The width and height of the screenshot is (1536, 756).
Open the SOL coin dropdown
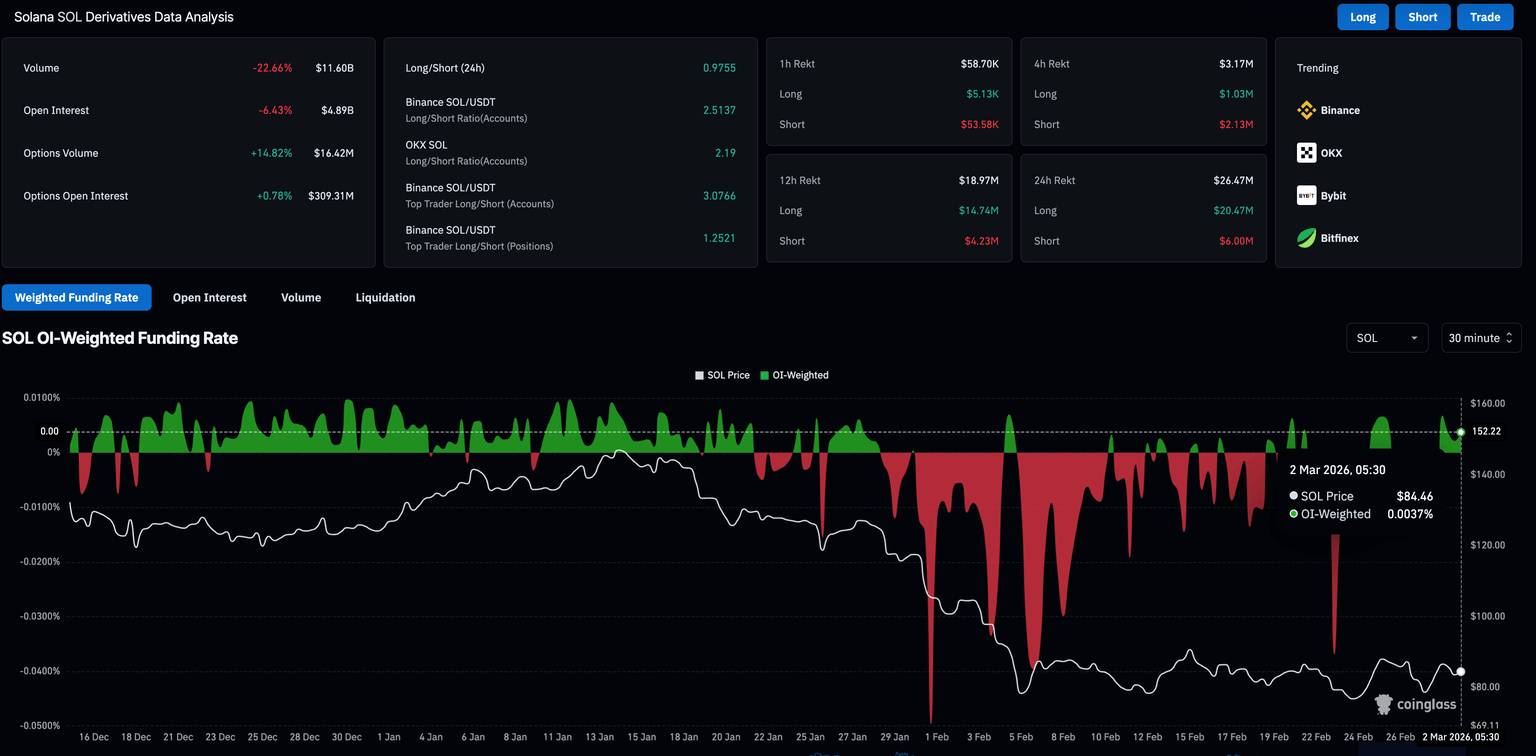coord(1386,338)
